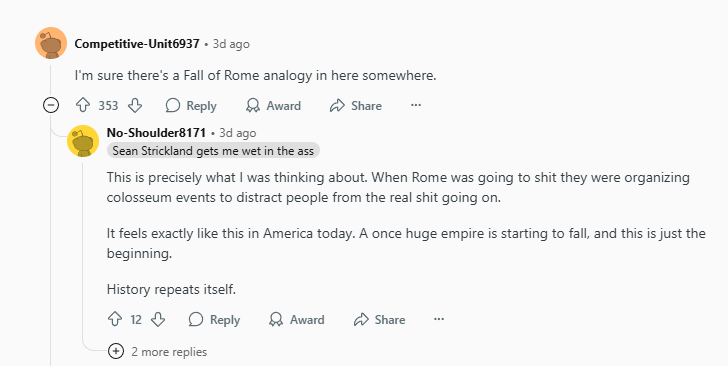The height and width of the screenshot is (366, 728).
Task: Collapse the Competitive-Unit6937 comment thread
Action: click(x=51, y=105)
